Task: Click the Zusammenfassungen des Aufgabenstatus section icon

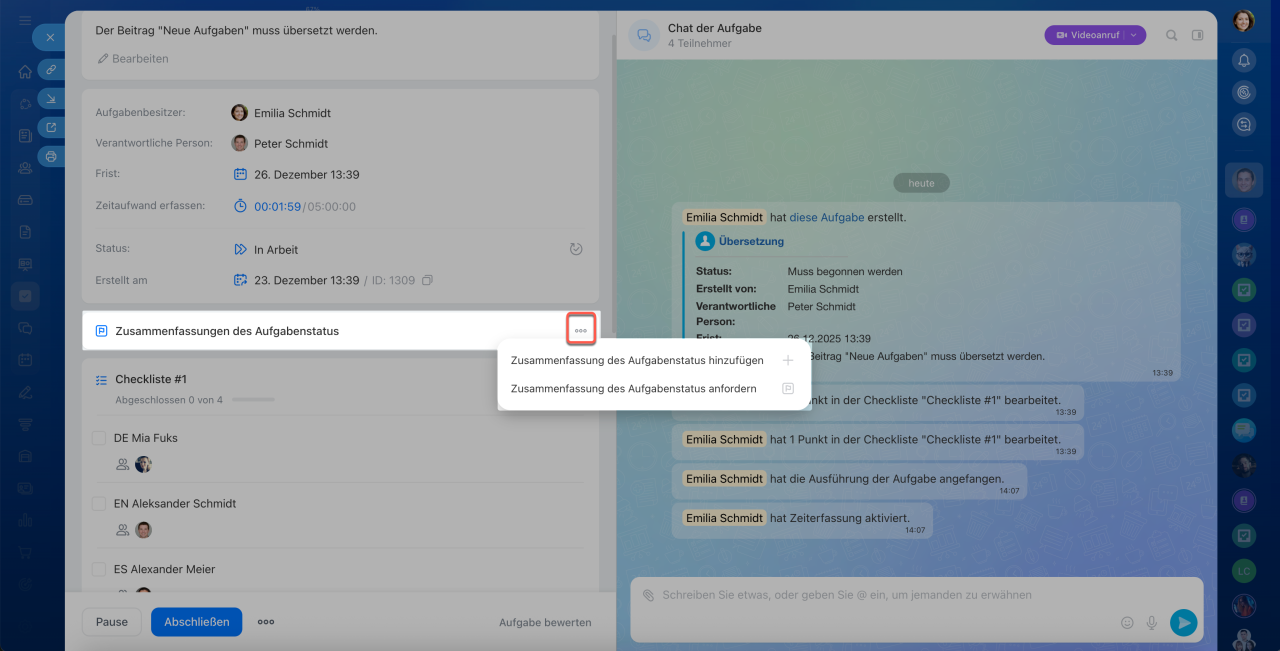Action: click(x=101, y=331)
